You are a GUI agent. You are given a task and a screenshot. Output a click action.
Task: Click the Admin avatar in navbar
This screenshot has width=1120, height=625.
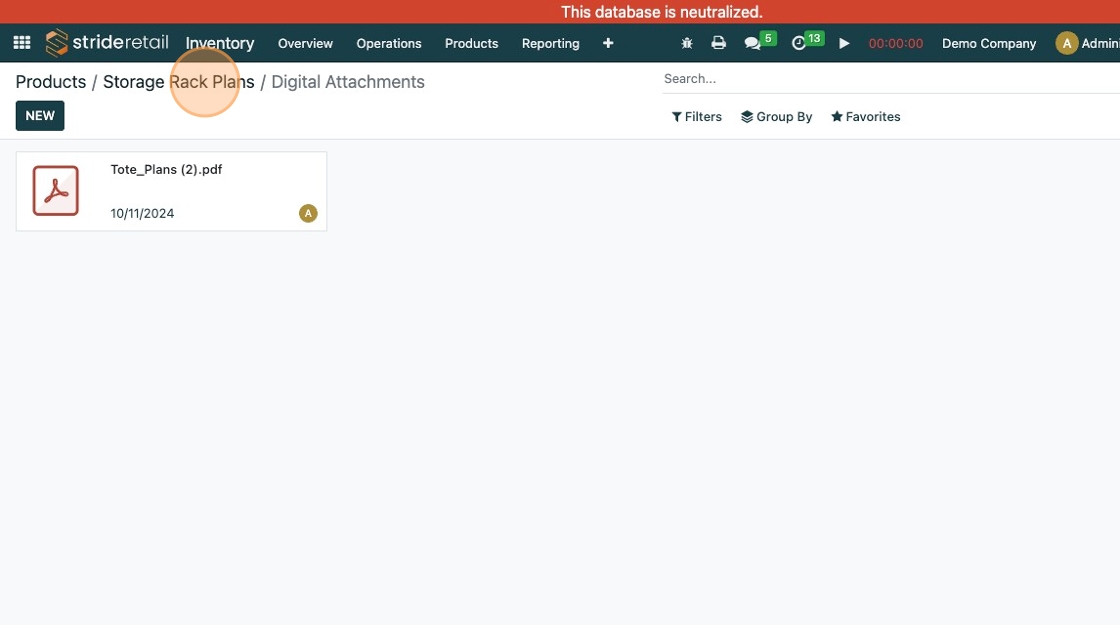[x=1066, y=43]
